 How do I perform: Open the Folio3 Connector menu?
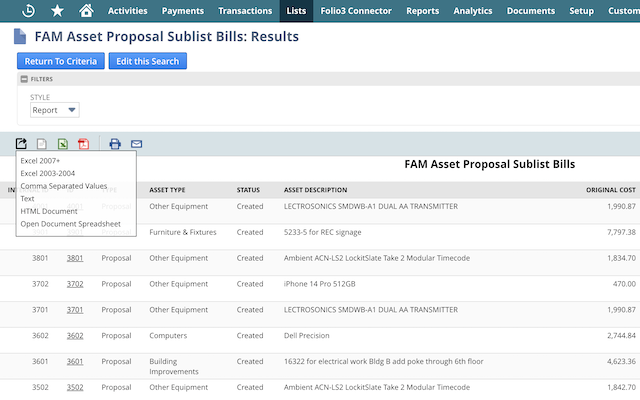click(x=356, y=11)
